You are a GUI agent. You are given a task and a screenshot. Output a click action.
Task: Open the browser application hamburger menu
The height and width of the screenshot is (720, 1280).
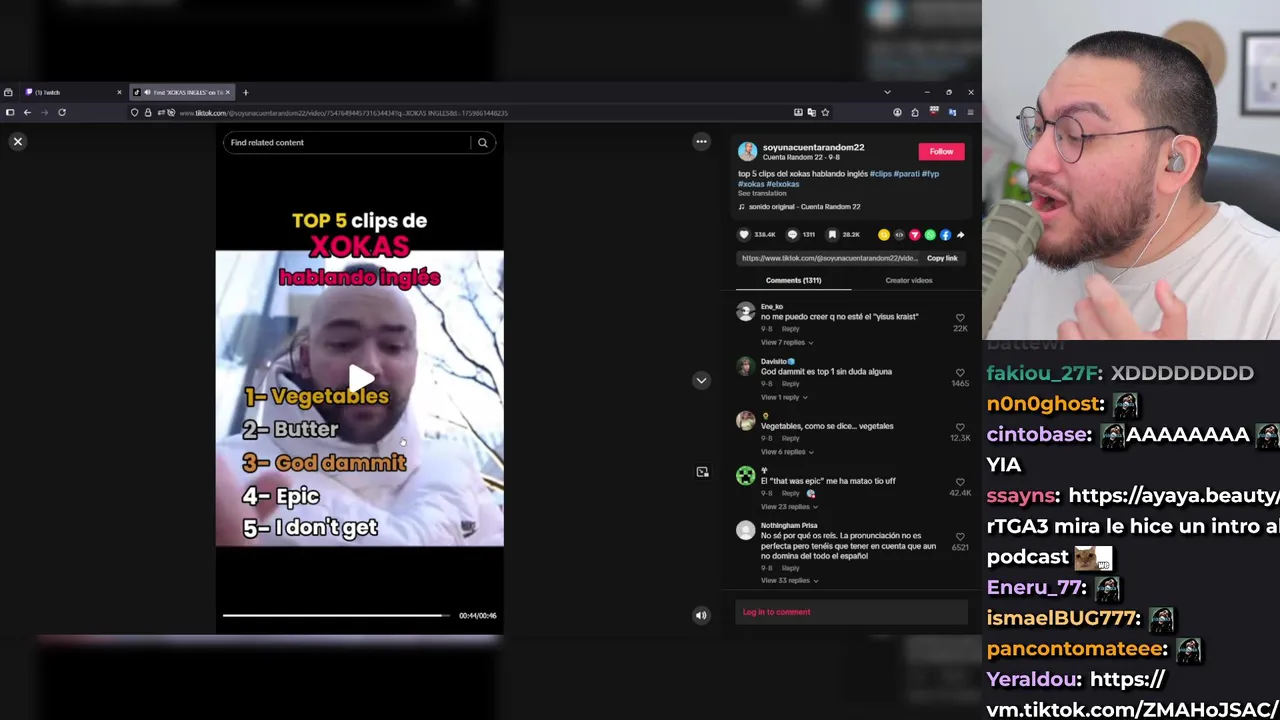click(x=969, y=113)
